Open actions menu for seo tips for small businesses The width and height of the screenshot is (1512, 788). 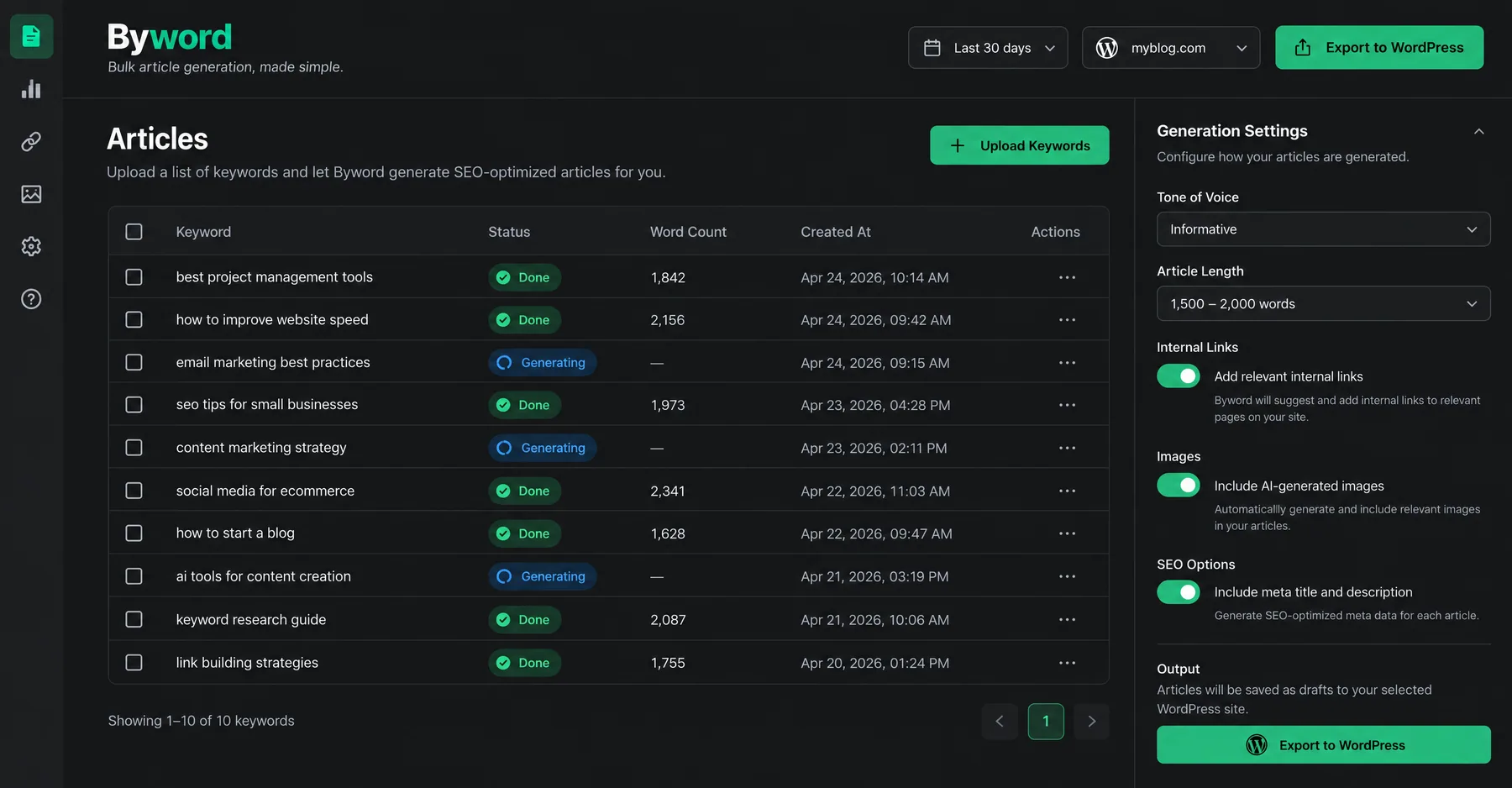coord(1067,405)
